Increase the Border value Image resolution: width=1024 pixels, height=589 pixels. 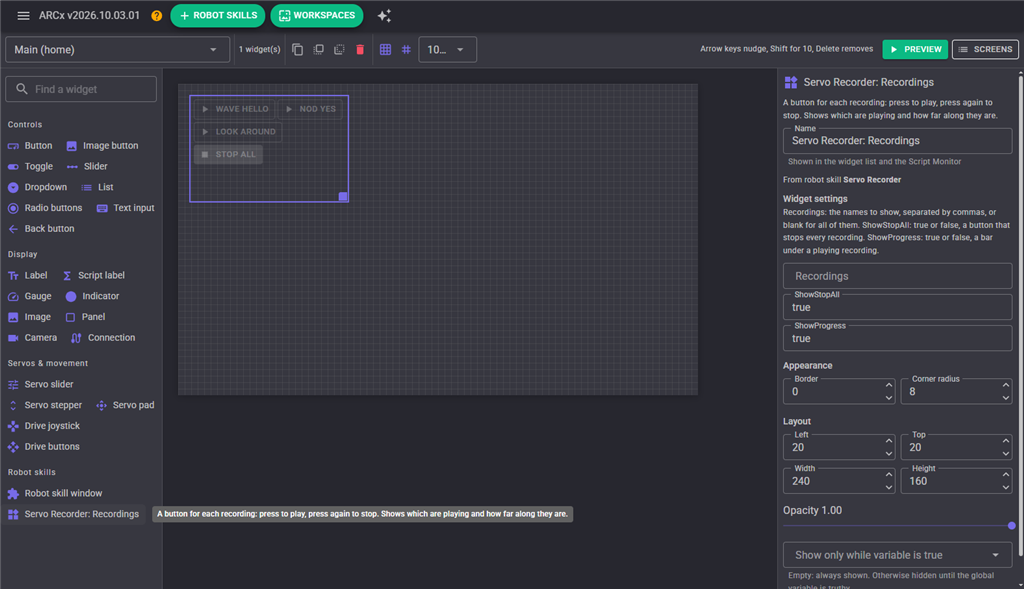[x=889, y=385]
